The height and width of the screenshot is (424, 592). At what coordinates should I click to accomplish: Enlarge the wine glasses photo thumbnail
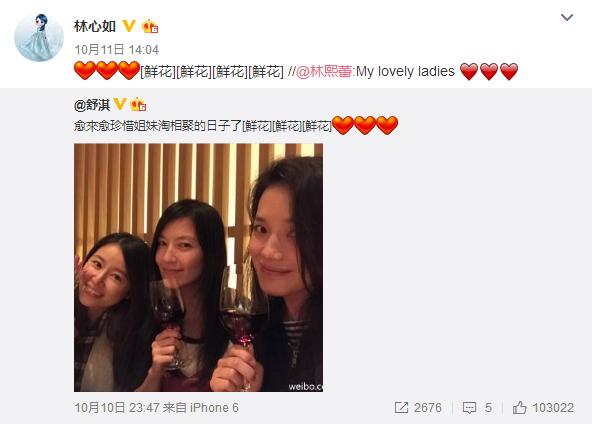[x=198, y=267]
